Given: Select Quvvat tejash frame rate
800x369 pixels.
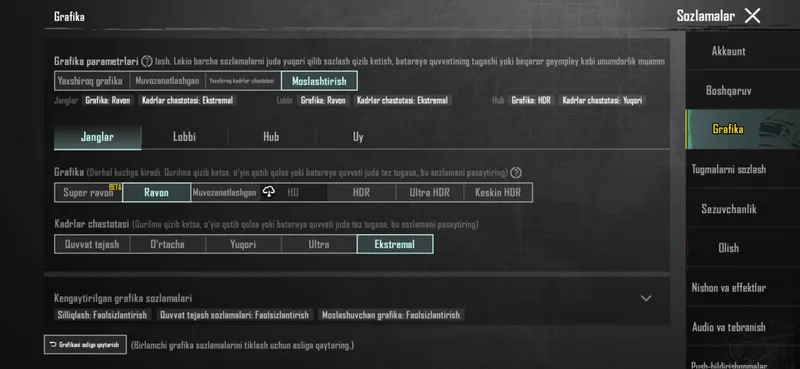Looking at the screenshot, I should (92, 244).
